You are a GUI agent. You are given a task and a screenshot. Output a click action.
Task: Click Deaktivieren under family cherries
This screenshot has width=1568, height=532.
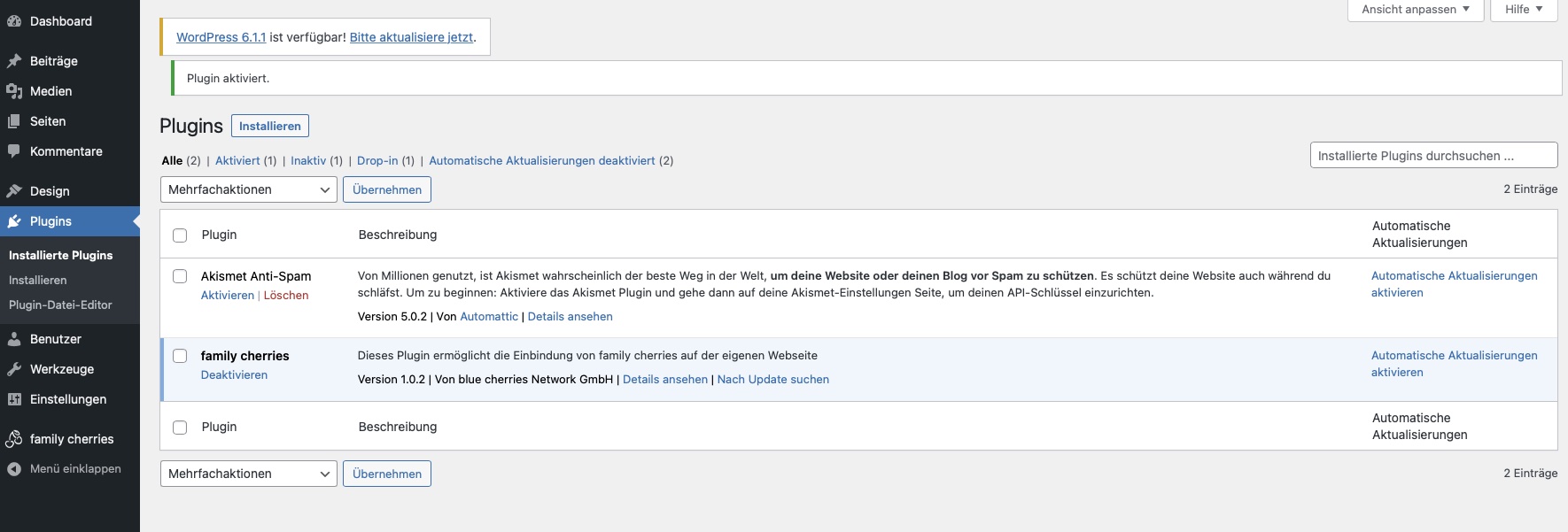pyautogui.click(x=234, y=375)
